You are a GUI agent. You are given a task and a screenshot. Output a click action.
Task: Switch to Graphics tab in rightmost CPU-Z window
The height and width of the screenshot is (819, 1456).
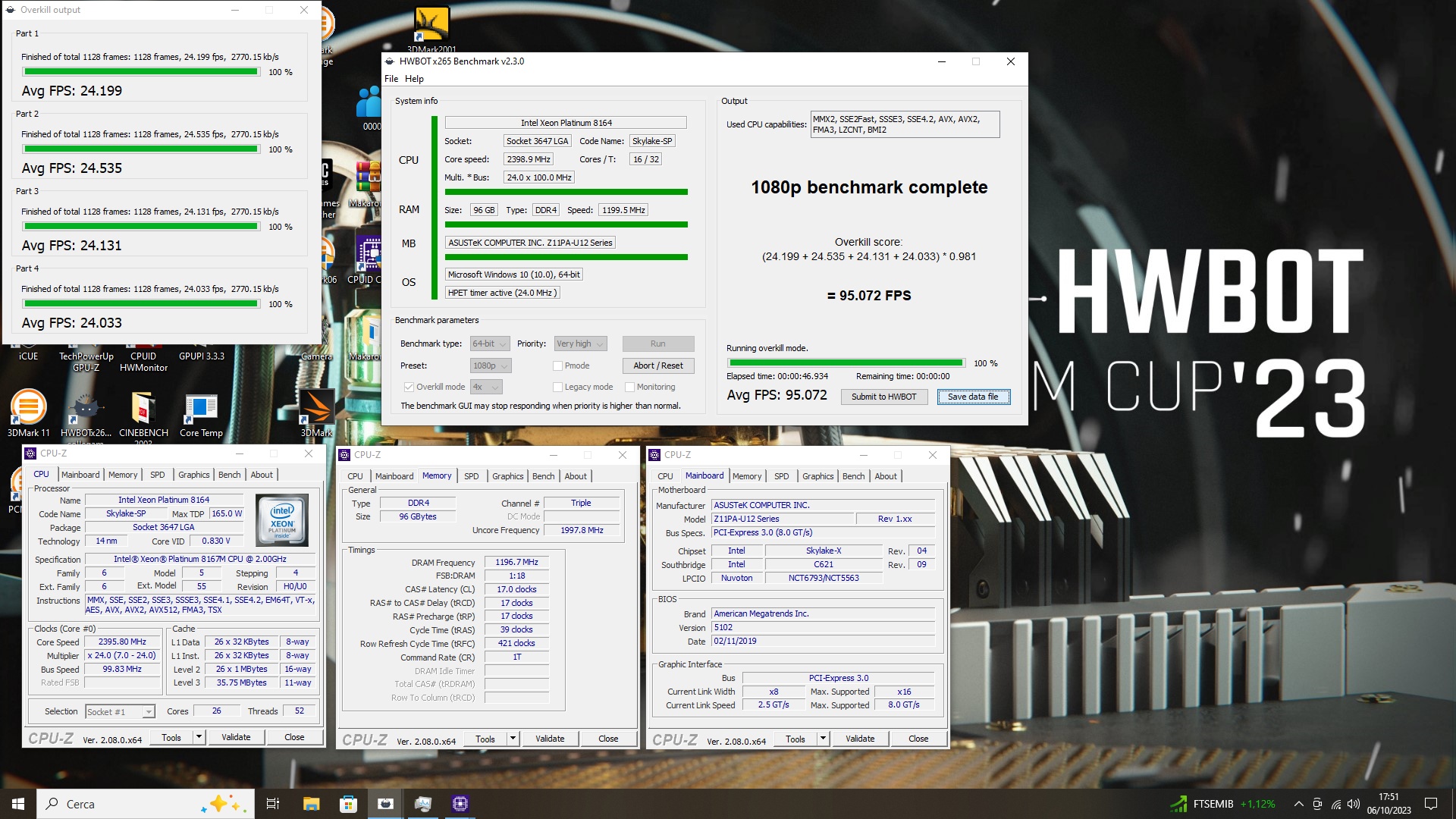pos(817,476)
